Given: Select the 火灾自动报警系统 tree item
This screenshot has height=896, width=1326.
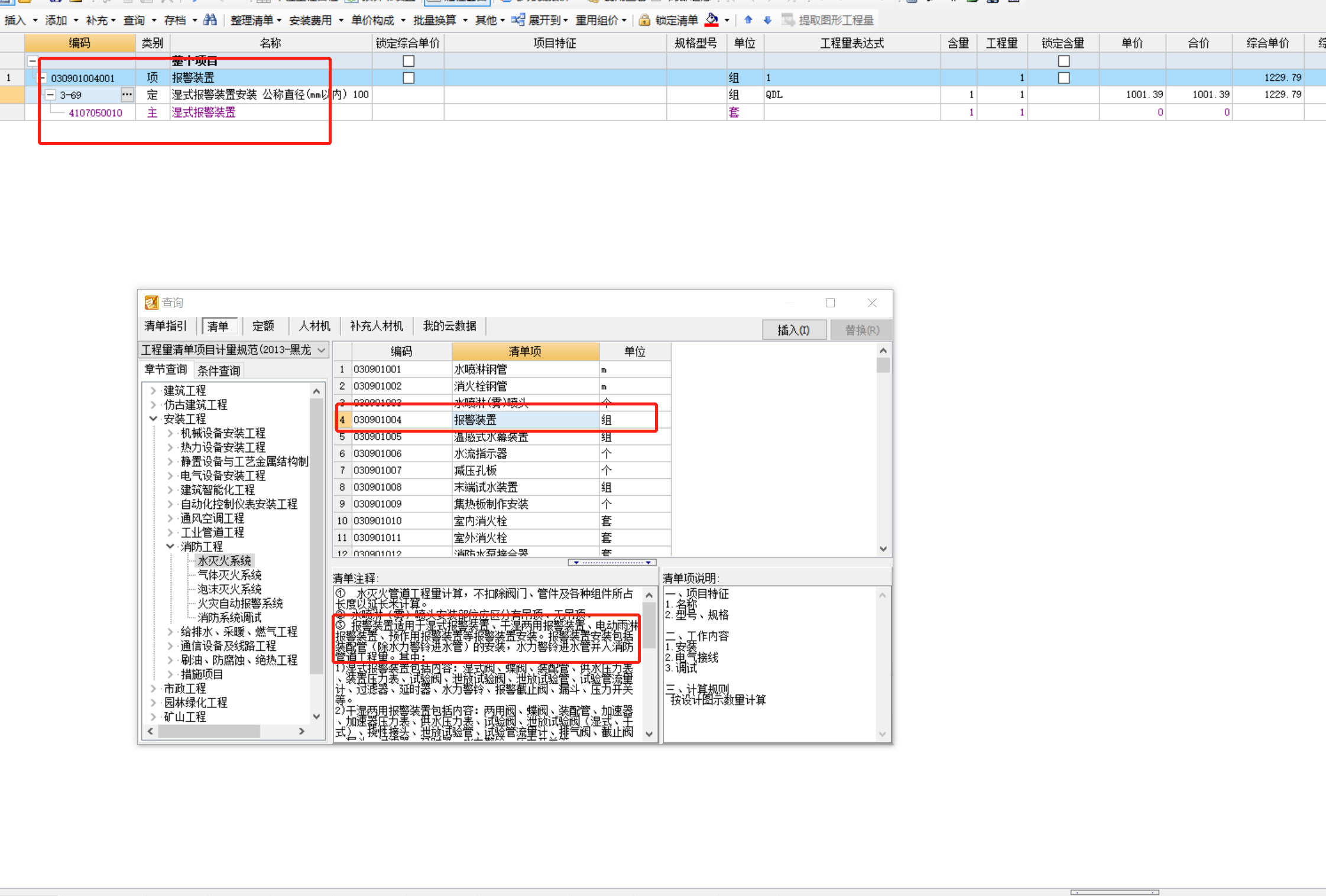Looking at the screenshot, I should [240, 603].
